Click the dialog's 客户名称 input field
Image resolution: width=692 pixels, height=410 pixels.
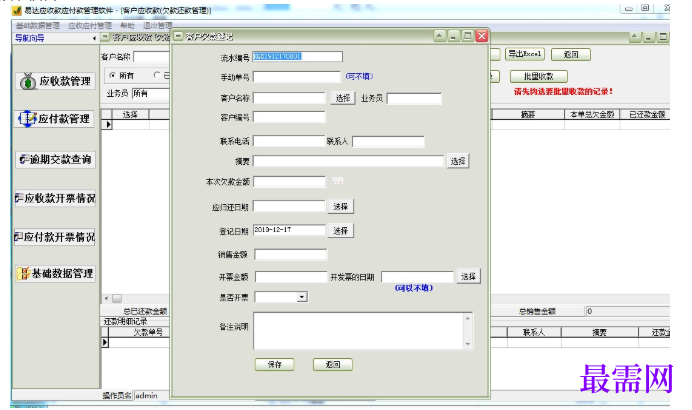(x=289, y=98)
